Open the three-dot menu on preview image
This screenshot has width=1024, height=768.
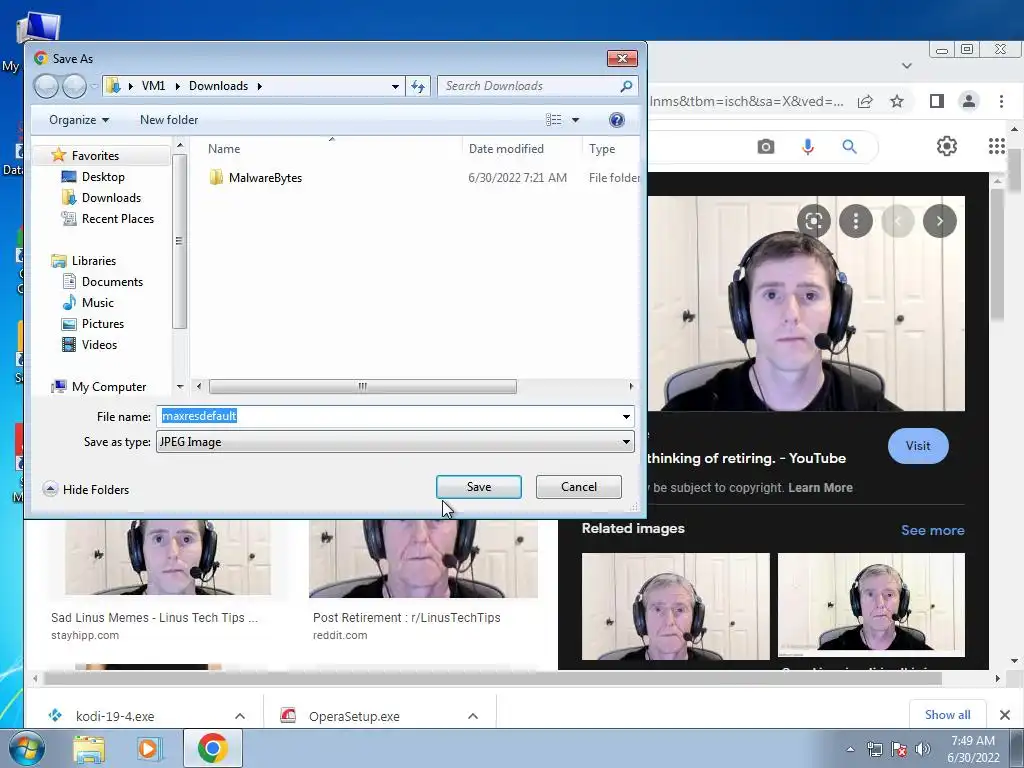(x=856, y=221)
